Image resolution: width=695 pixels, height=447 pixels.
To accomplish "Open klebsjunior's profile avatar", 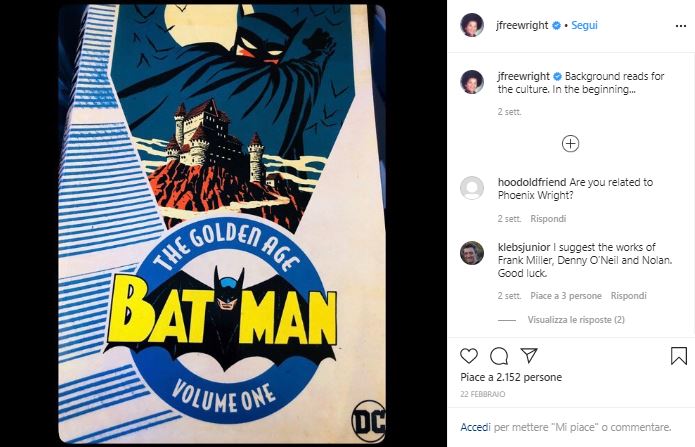I will [x=472, y=253].
